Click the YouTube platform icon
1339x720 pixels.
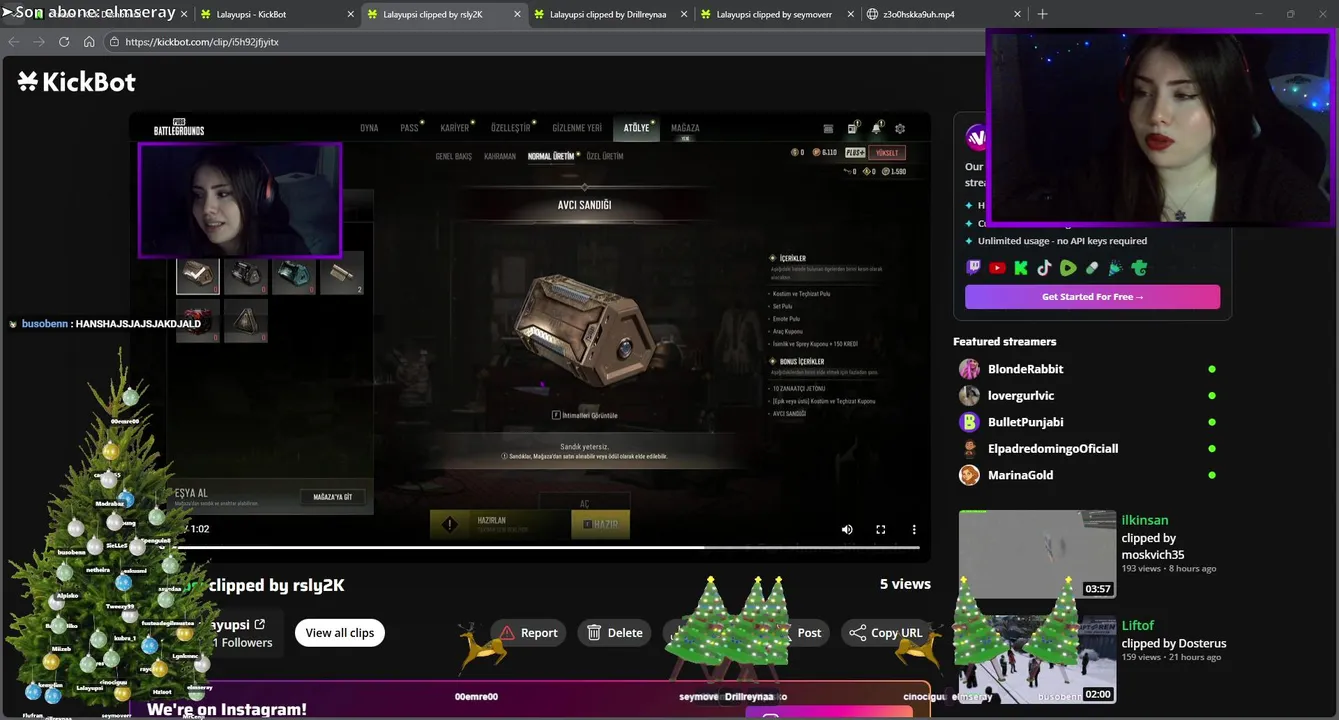tap(997, 268)
